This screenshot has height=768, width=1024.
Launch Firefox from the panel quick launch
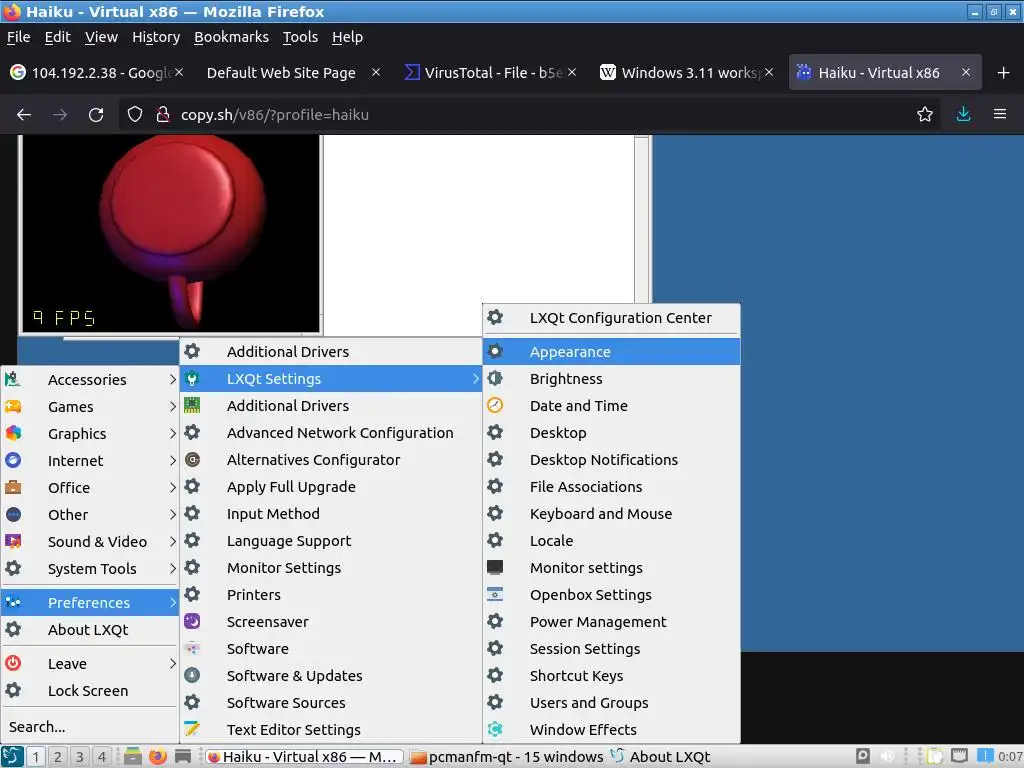pos(157,756)
